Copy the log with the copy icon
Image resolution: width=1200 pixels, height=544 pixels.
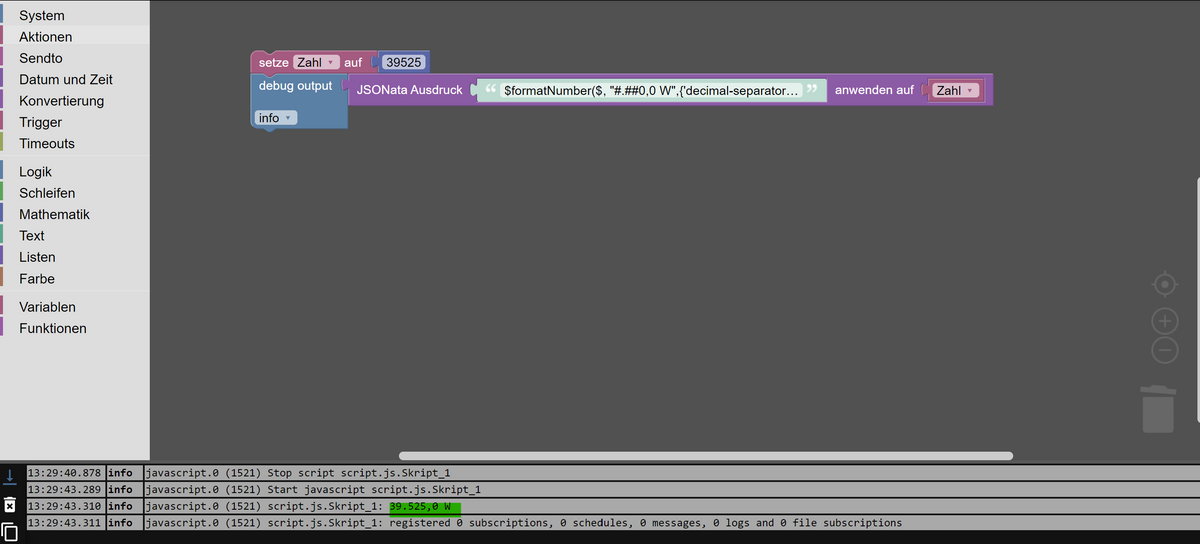pyautogui.click(x=9, y=531)
